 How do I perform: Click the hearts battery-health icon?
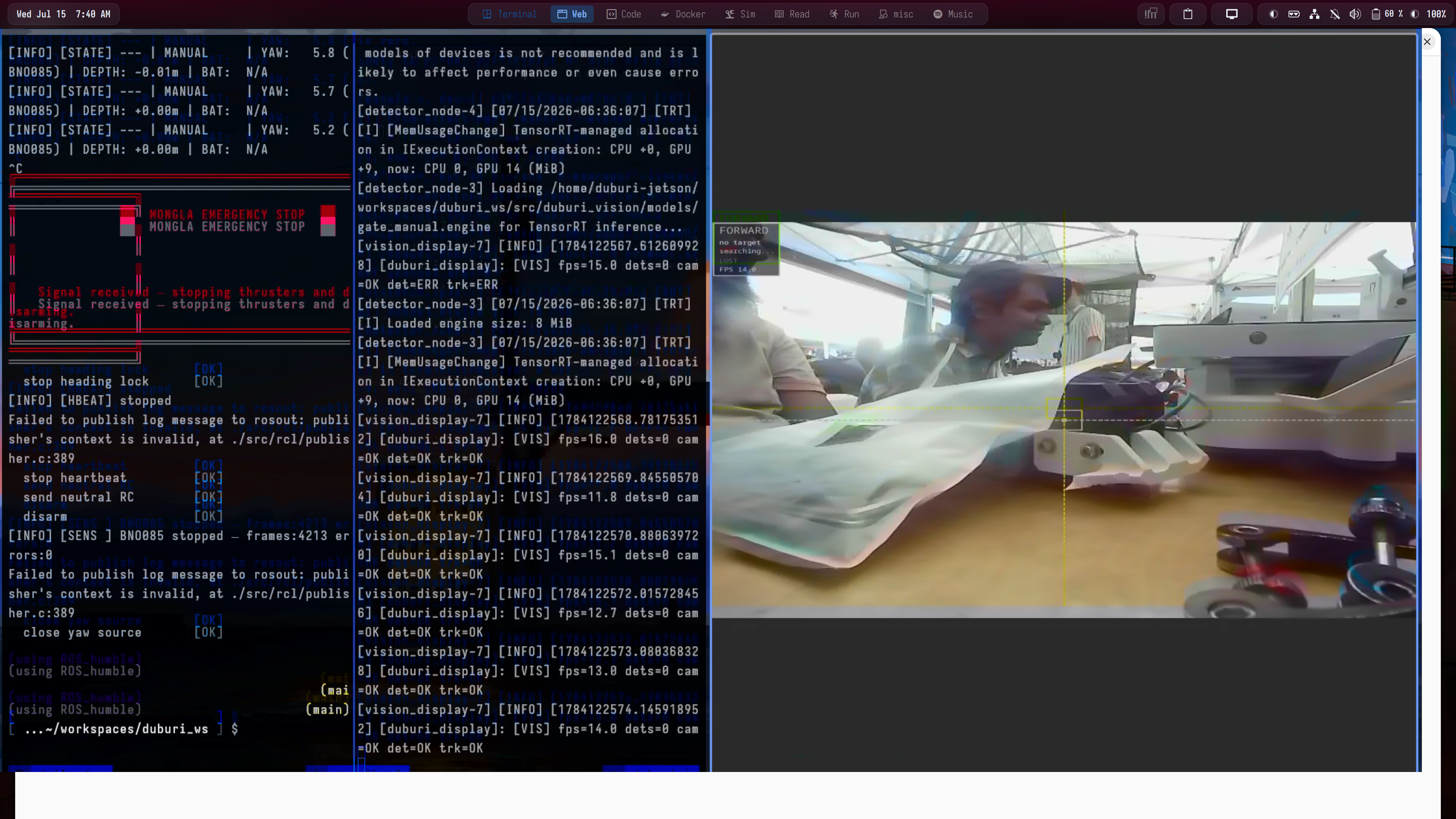[x=1294, y=14]
